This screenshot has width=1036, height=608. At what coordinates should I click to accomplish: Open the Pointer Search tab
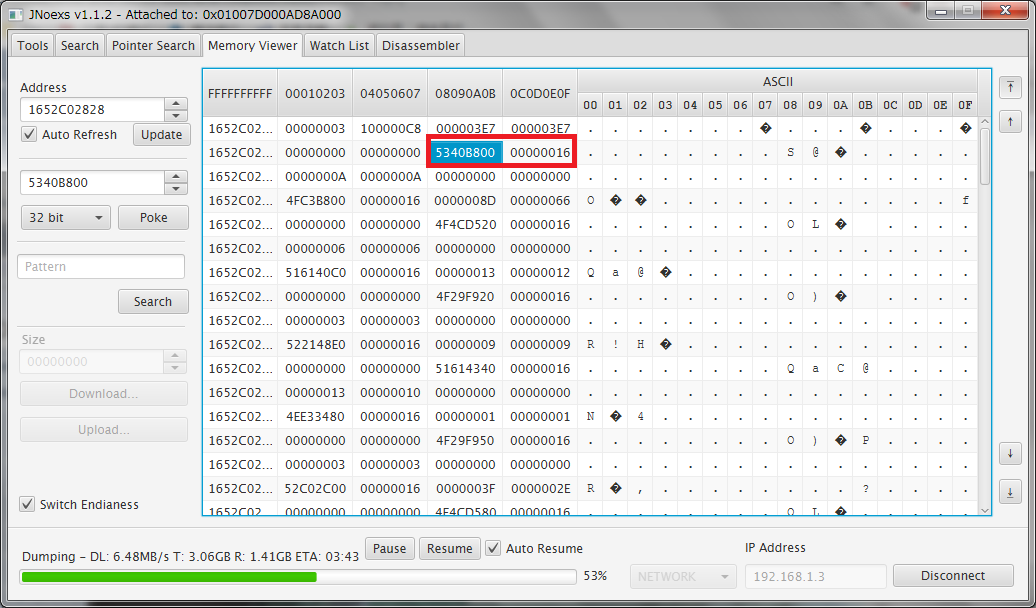pos(153,46)
